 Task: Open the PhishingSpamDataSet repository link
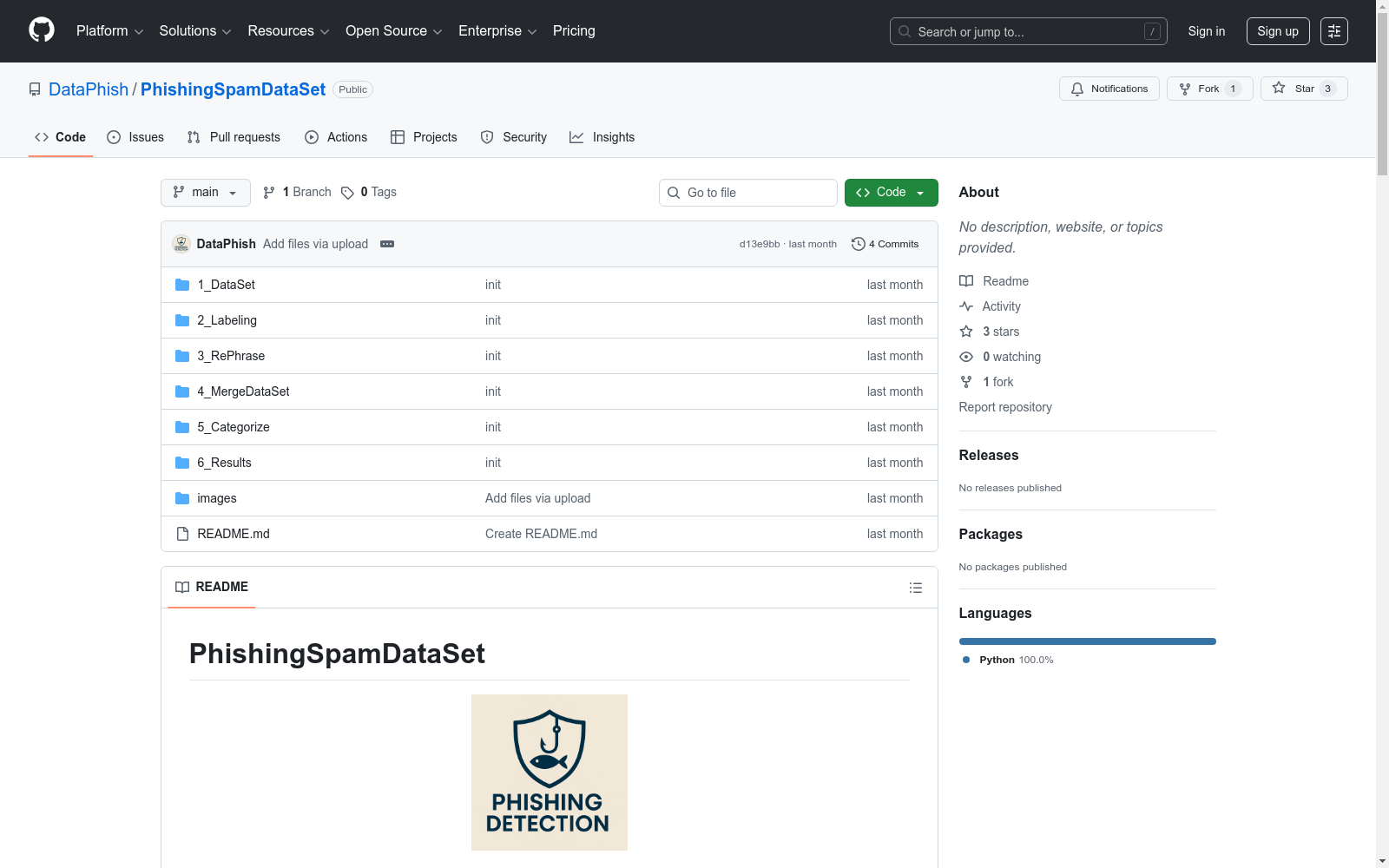point(233,89)
